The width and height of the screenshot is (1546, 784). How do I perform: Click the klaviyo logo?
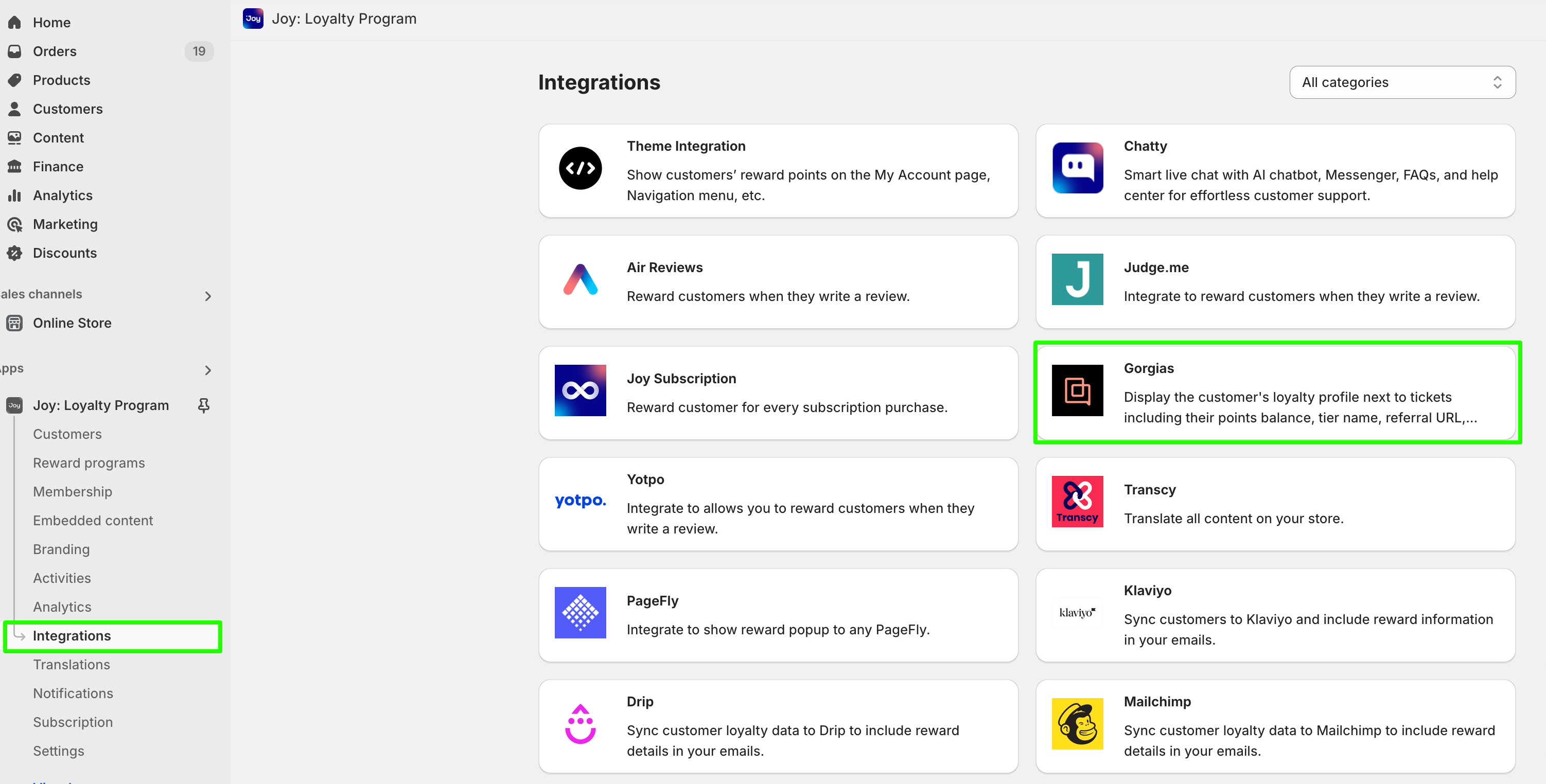coord(1077,613)
